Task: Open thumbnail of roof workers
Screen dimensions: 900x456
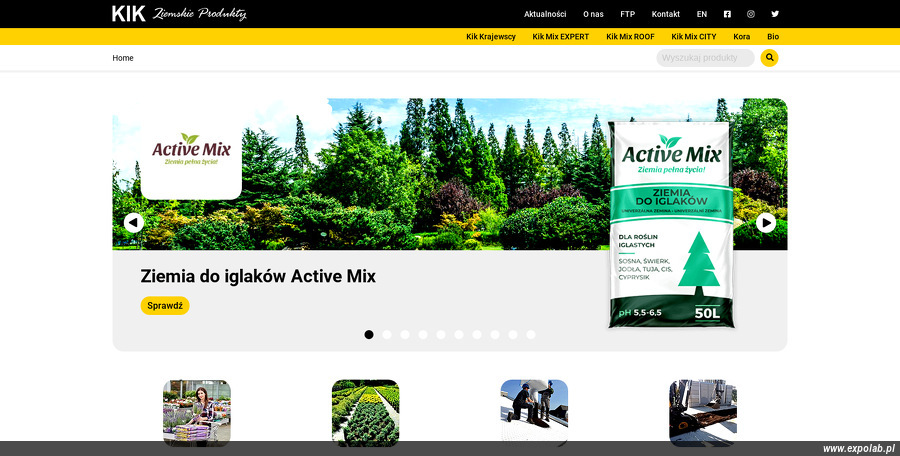Action: (534, 413)
